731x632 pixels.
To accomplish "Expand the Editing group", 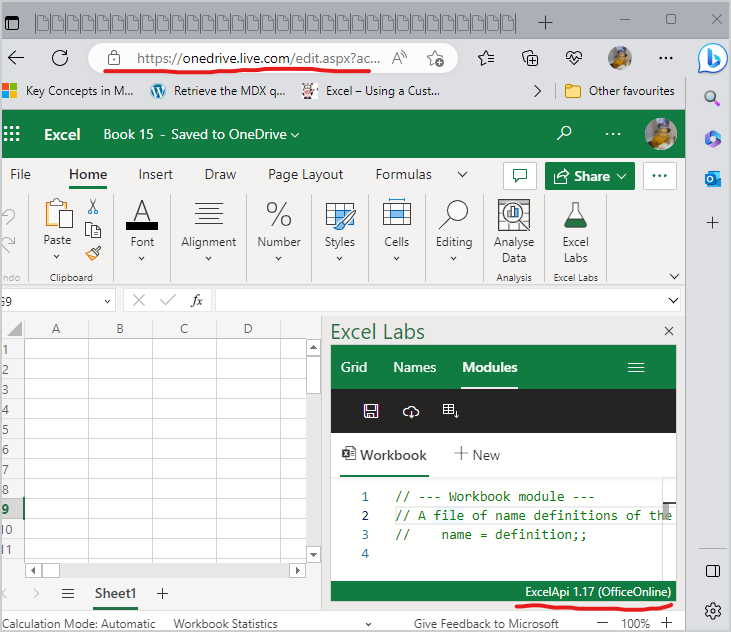I will point(453,258).
